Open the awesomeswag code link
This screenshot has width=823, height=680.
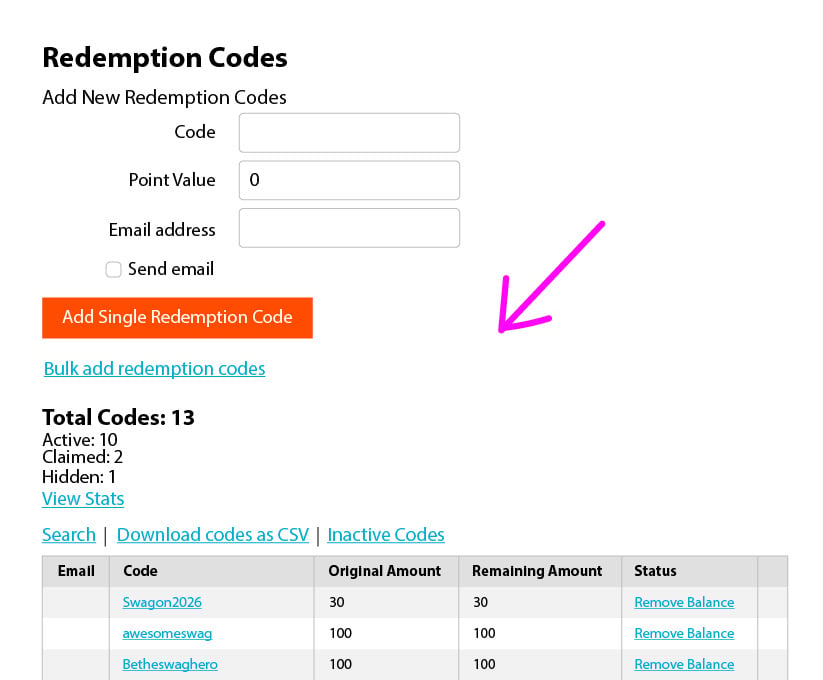click(167, 633)
